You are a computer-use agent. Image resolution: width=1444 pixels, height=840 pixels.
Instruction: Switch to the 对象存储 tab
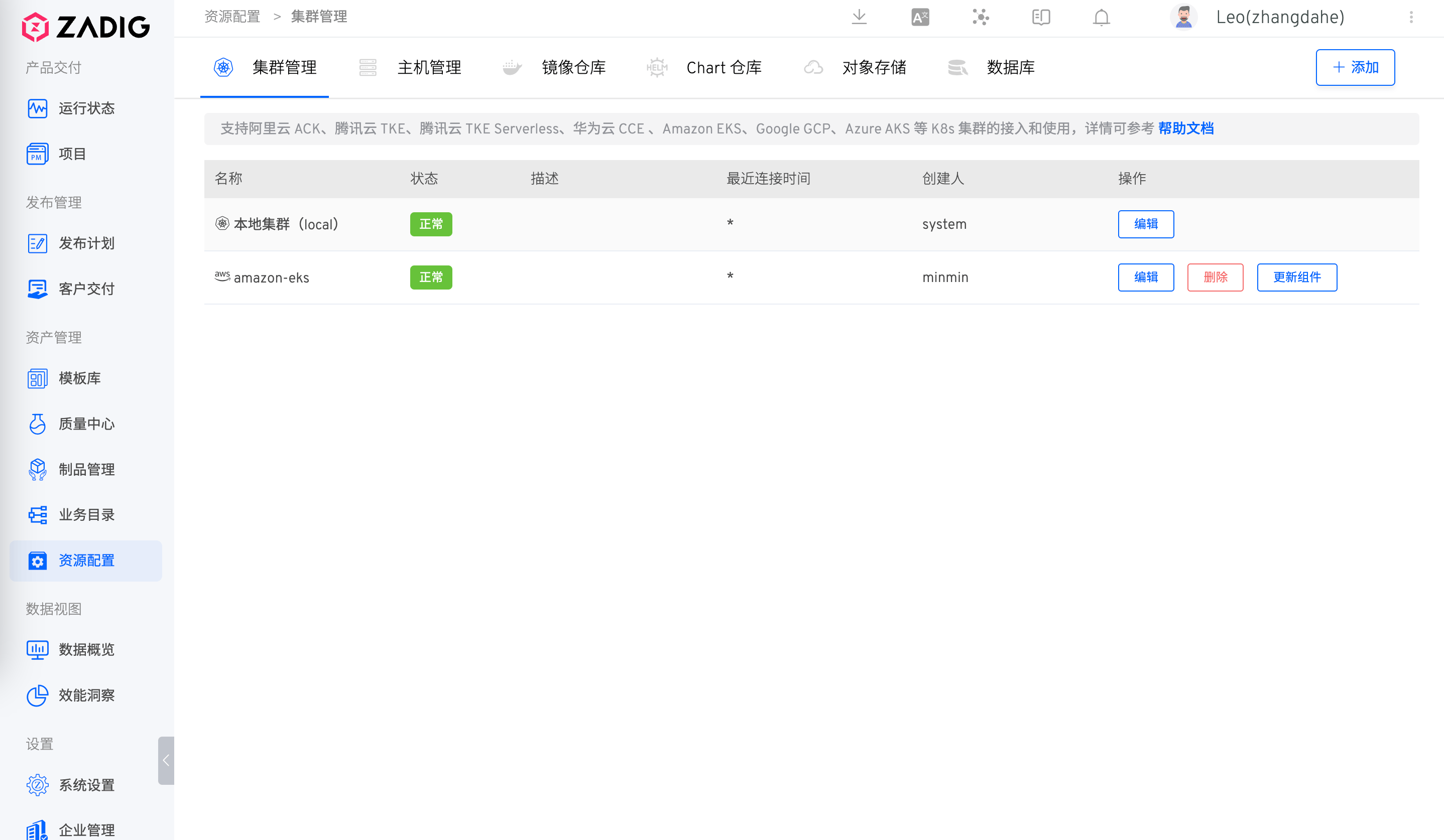(x=855, y=68)
